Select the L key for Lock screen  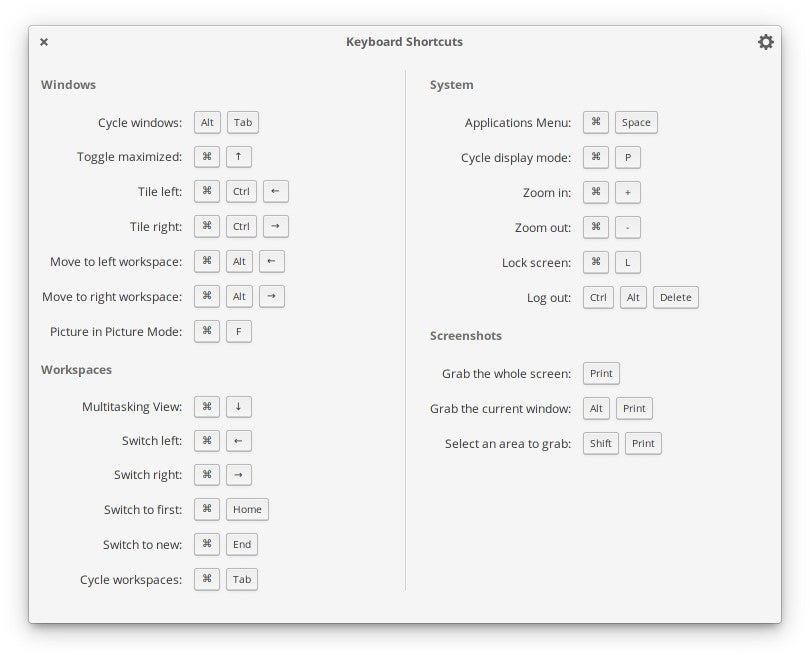pos(628,262)
